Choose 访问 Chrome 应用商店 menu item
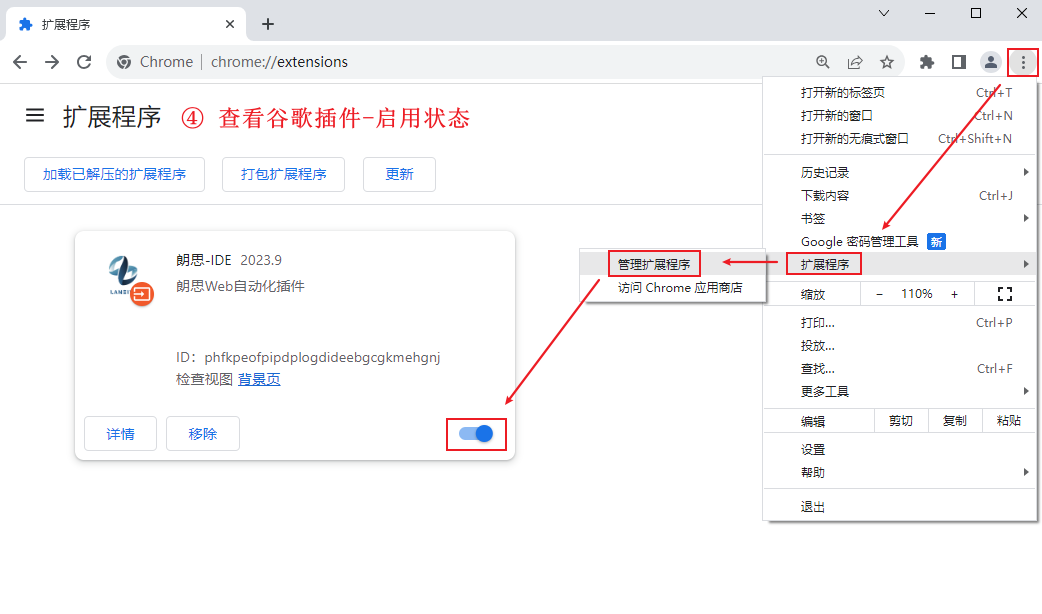 tap(680, 288)
